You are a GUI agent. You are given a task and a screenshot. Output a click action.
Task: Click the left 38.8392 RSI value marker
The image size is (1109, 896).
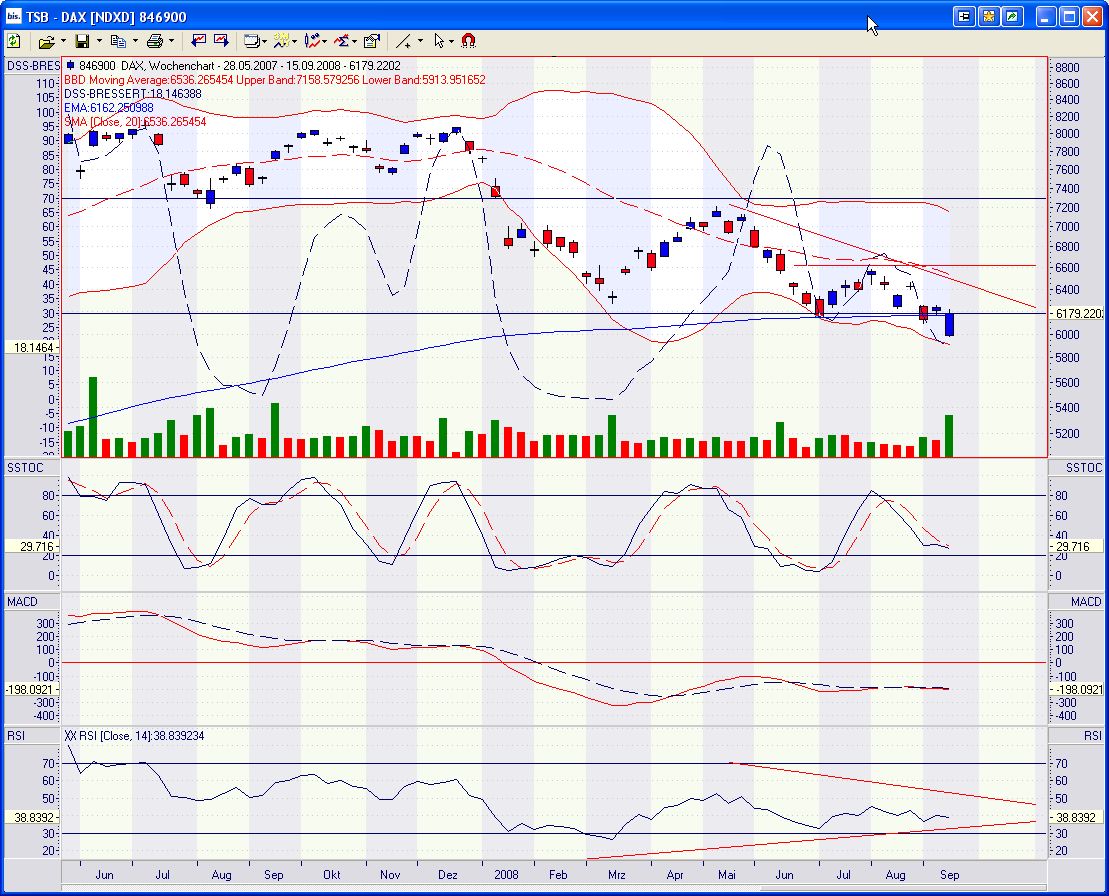click(x=33, y=817)
